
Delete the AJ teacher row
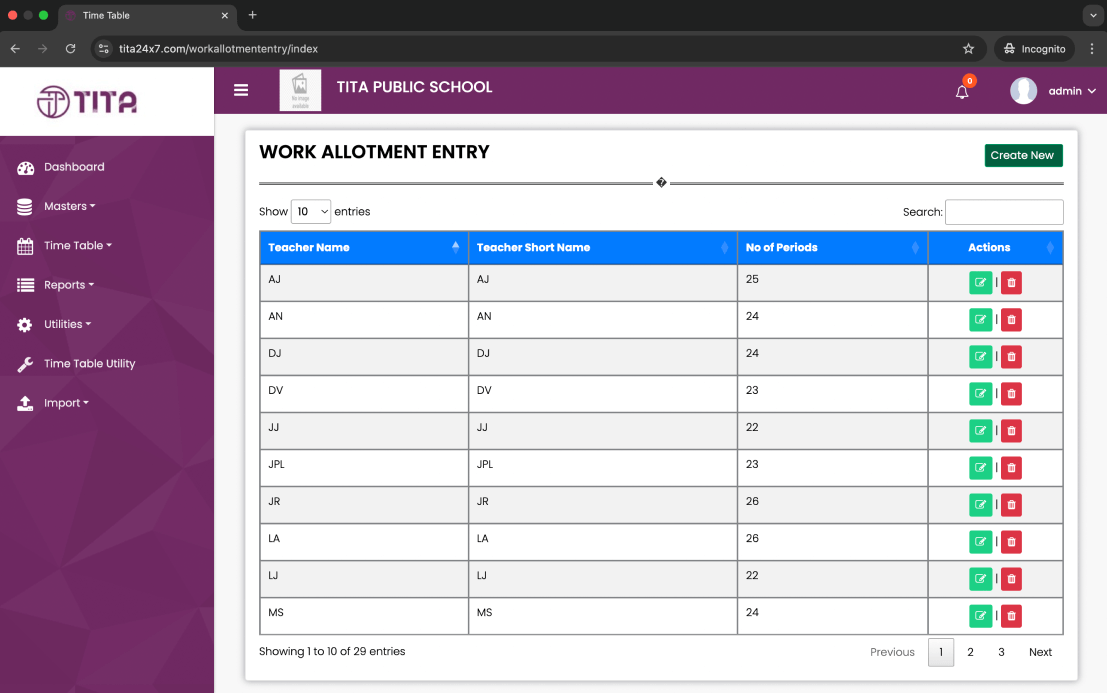(1011, 282)
